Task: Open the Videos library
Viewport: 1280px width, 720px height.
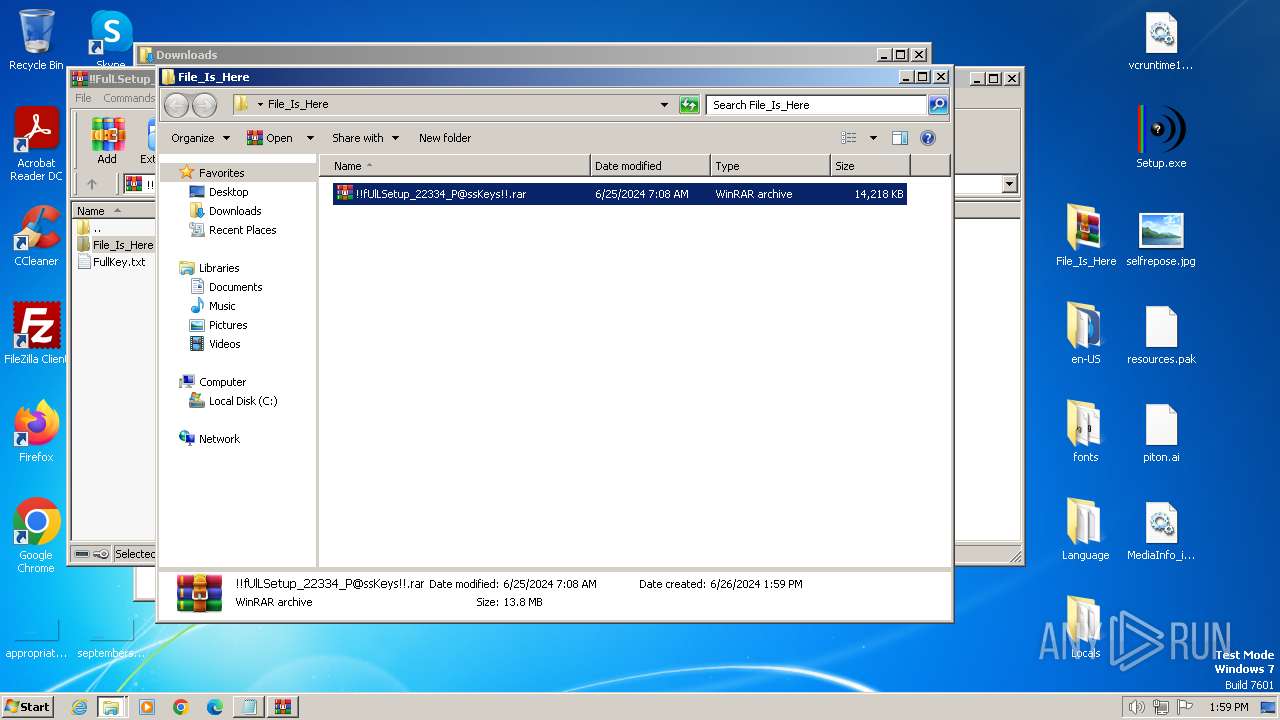Action: coord(224,344)
